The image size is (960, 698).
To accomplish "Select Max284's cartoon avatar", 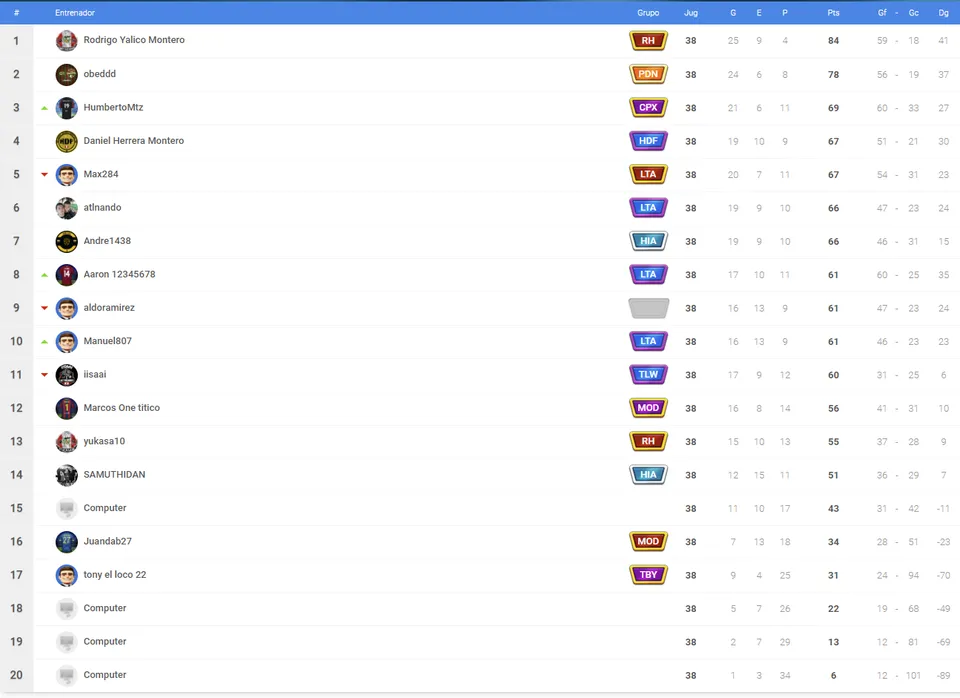I will click(66, 174).
